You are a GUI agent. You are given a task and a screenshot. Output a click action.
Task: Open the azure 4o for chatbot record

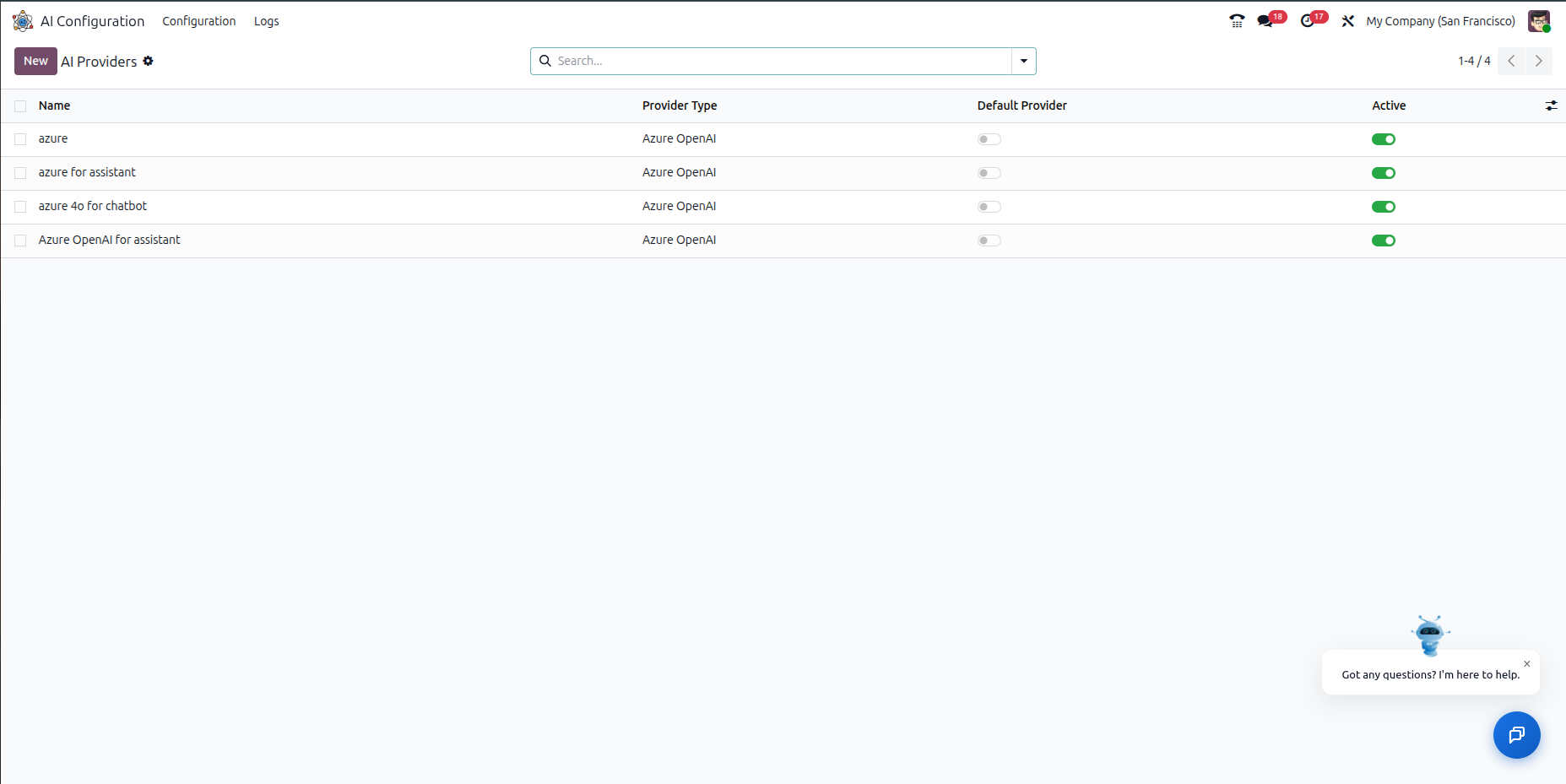click(x=93, y=206)
